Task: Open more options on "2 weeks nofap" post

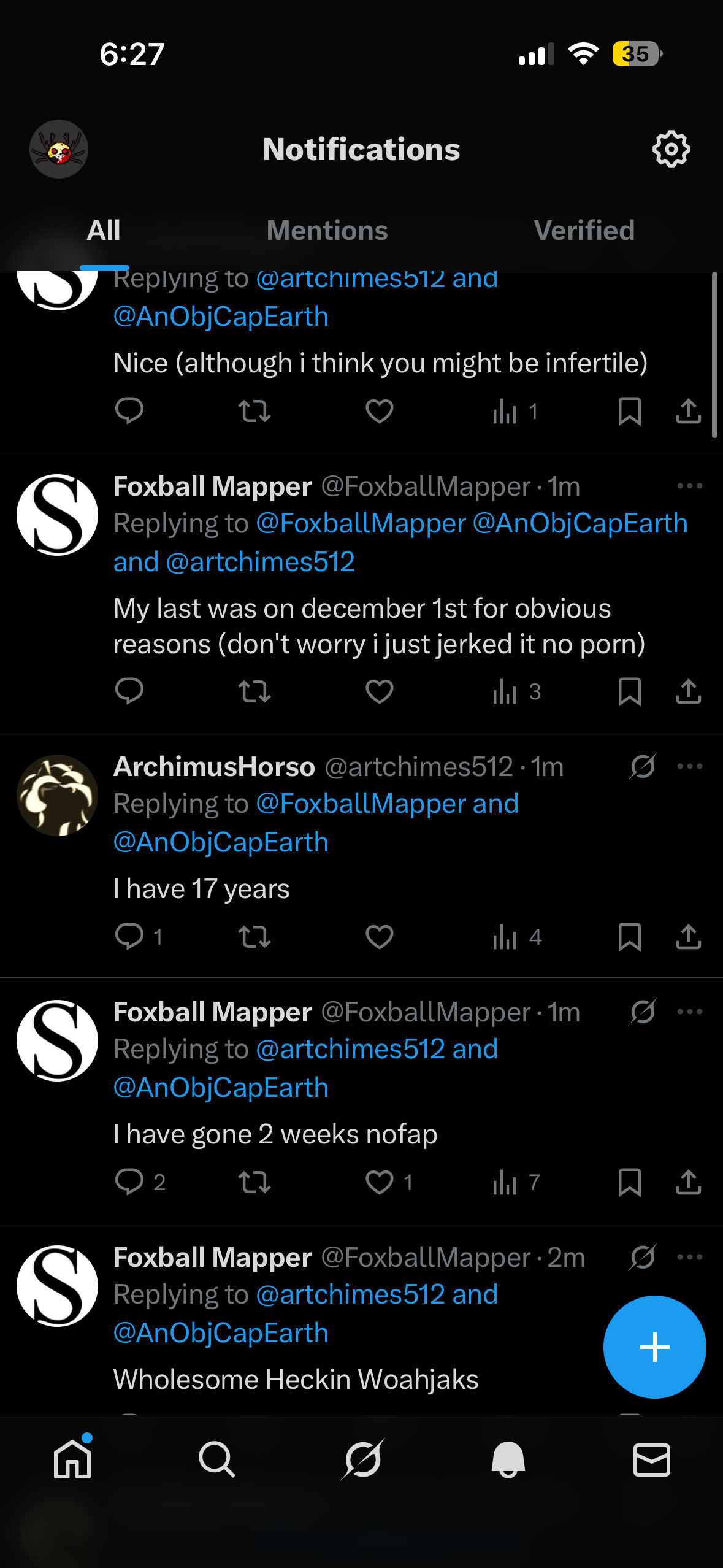Action: pos(689,1012)
